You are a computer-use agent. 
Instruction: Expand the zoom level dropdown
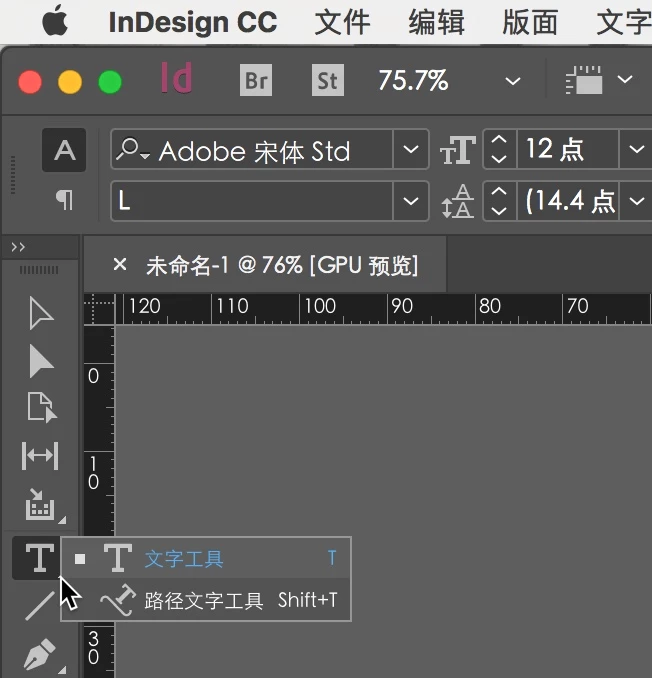coord(513,81)
